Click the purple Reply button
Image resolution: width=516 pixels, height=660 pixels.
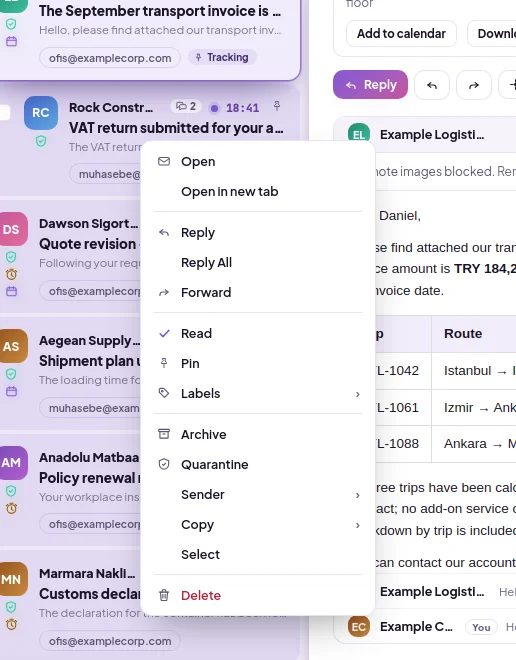point(370,85)
